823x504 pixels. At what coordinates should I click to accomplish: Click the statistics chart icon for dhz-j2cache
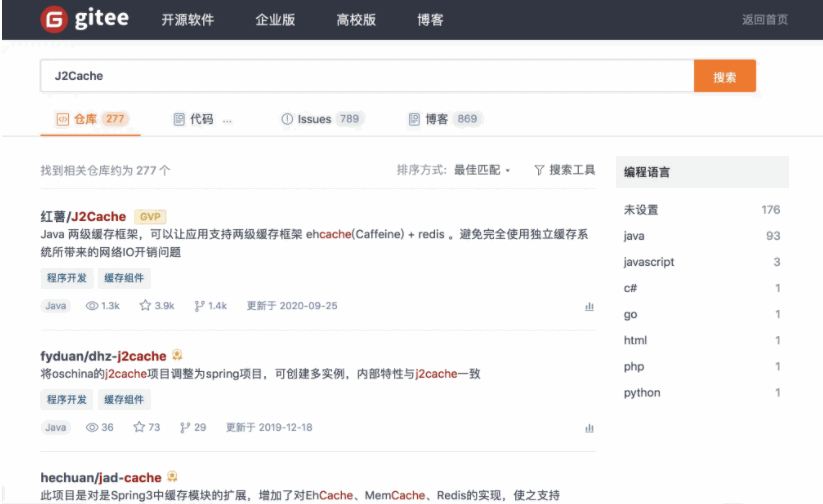click(x=589, y=428)
